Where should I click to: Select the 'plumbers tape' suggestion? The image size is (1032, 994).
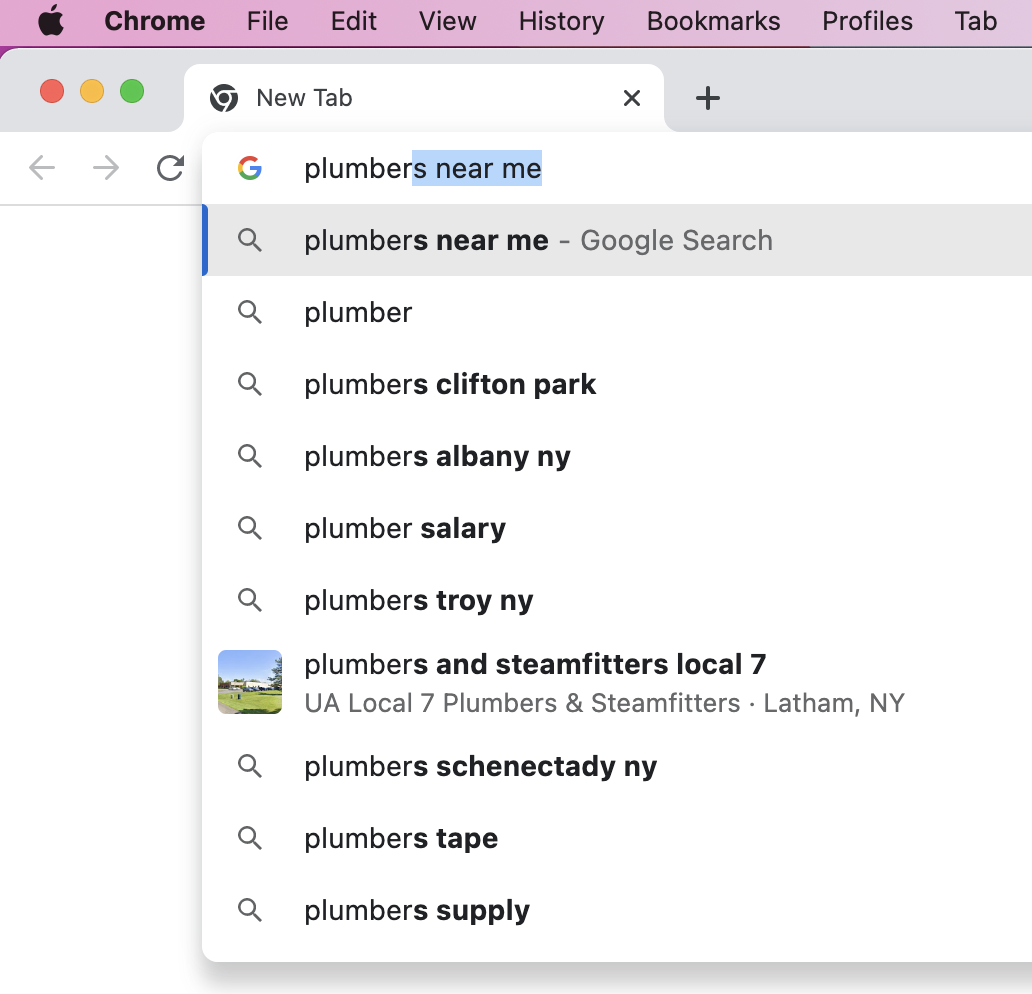(401, 839)
